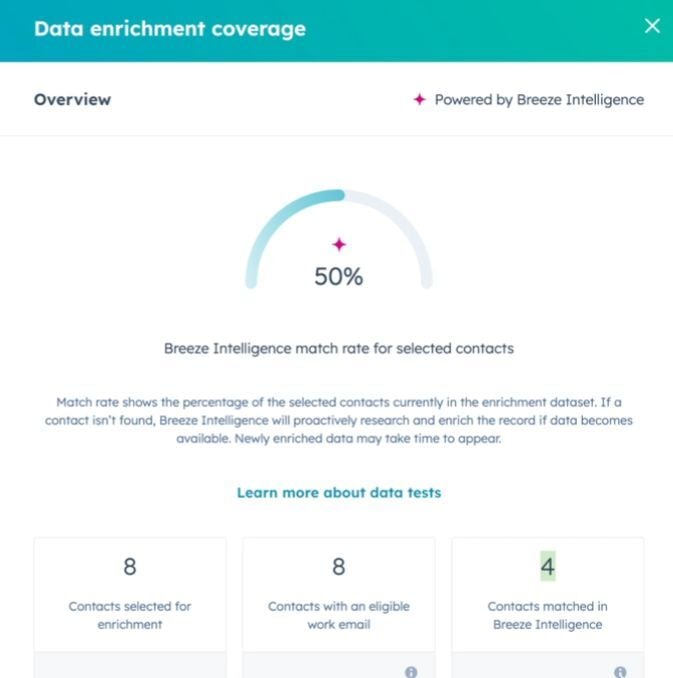Click the match rate explanation paragraph
Image resolution: width=673 pixels, height=678 pixels.
339,420
